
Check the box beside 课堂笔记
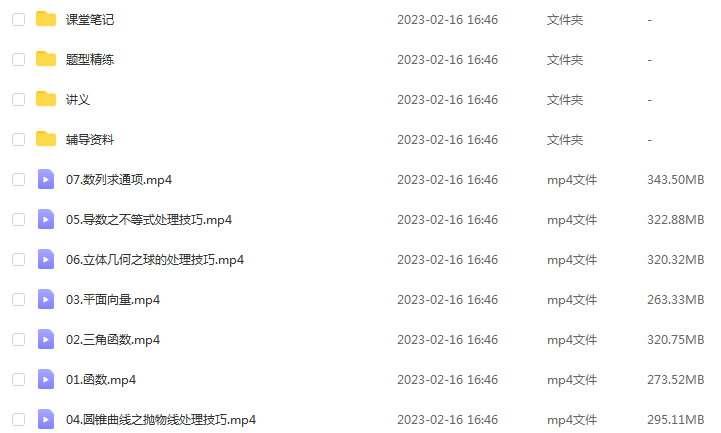click(18, 19)
